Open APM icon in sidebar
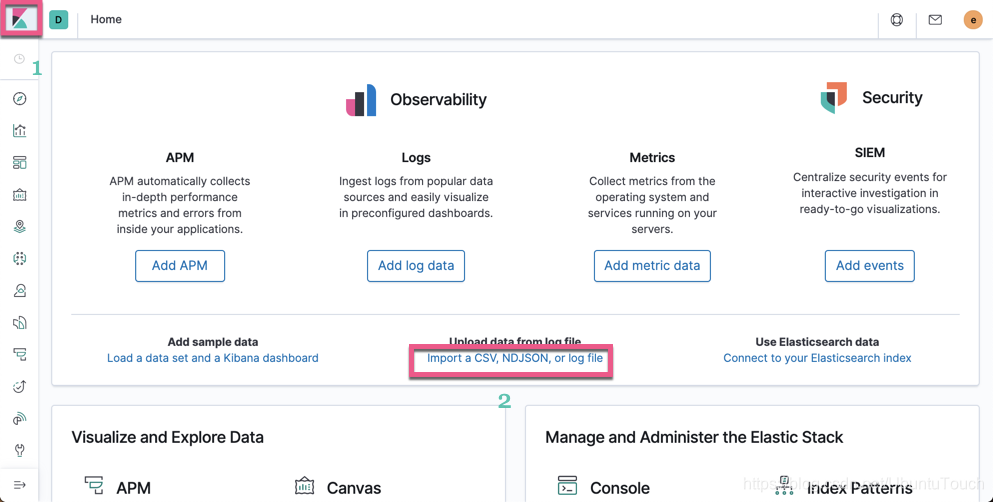This screenshot has height=502, width=993. tap(20, 355)
